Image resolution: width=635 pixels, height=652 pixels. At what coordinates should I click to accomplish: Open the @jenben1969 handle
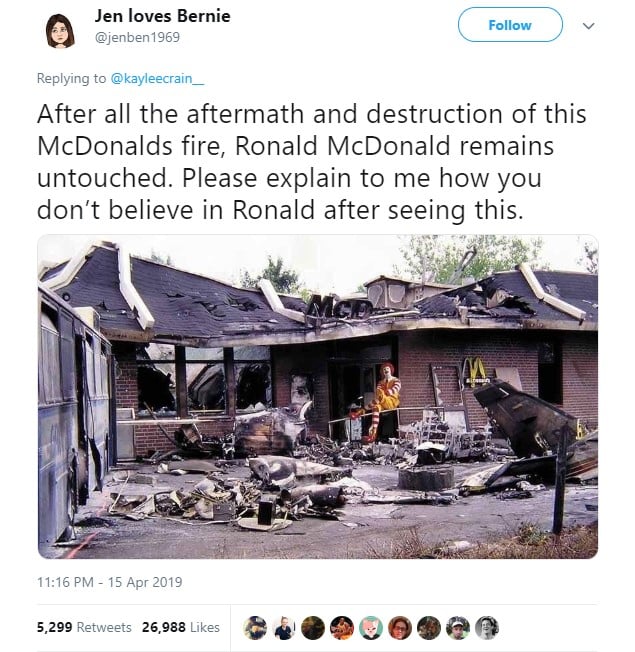click(138, 37)
